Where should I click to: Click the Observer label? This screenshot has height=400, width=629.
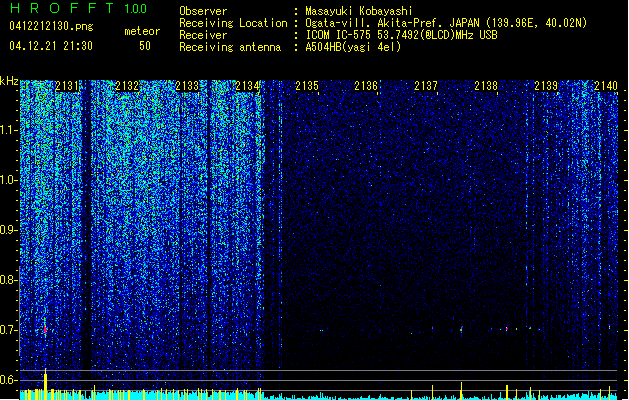203,11
